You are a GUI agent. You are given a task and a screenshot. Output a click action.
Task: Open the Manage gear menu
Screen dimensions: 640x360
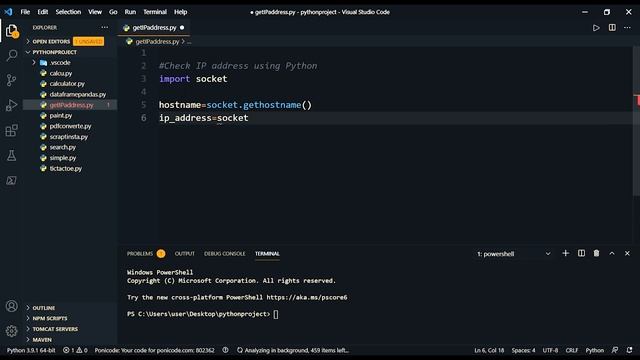pos(11,331)
